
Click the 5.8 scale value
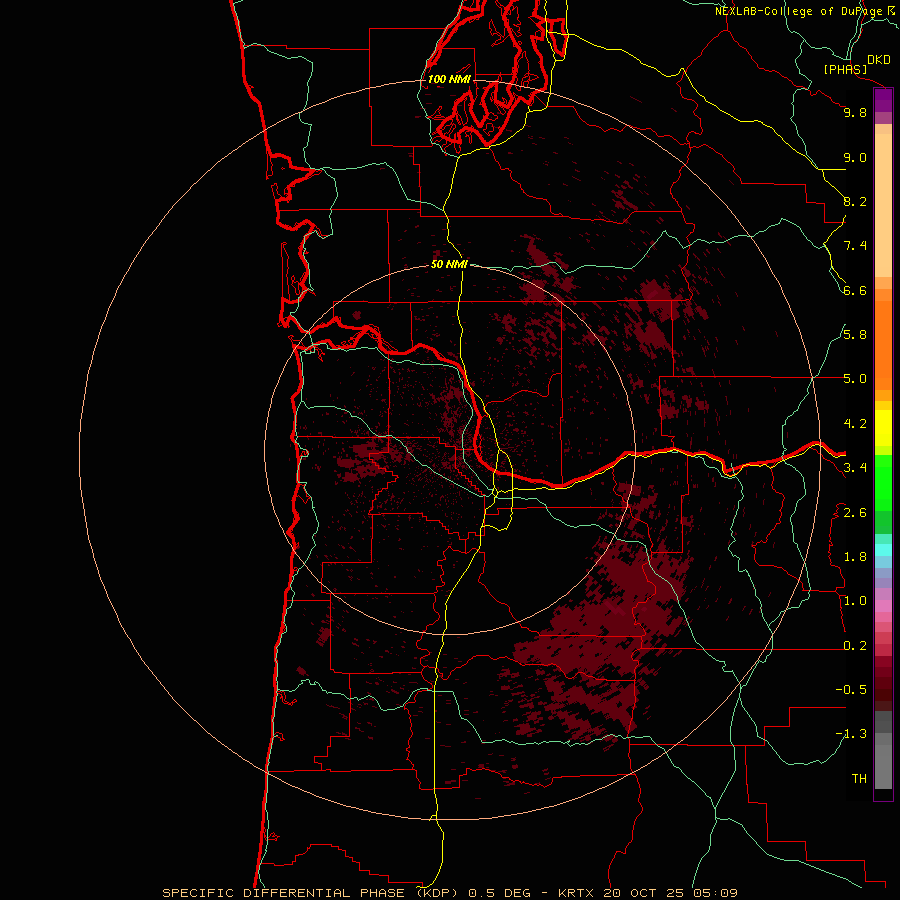pos(855,335)
